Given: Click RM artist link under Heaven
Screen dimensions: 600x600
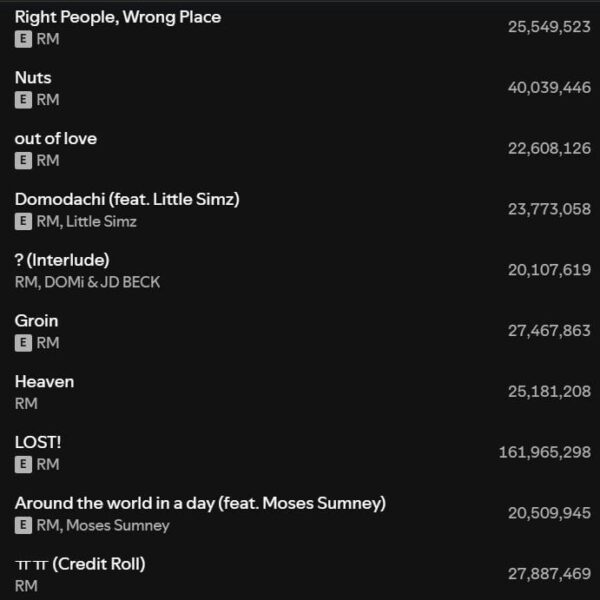Looking at the screenshot, I should coord(26,404).
